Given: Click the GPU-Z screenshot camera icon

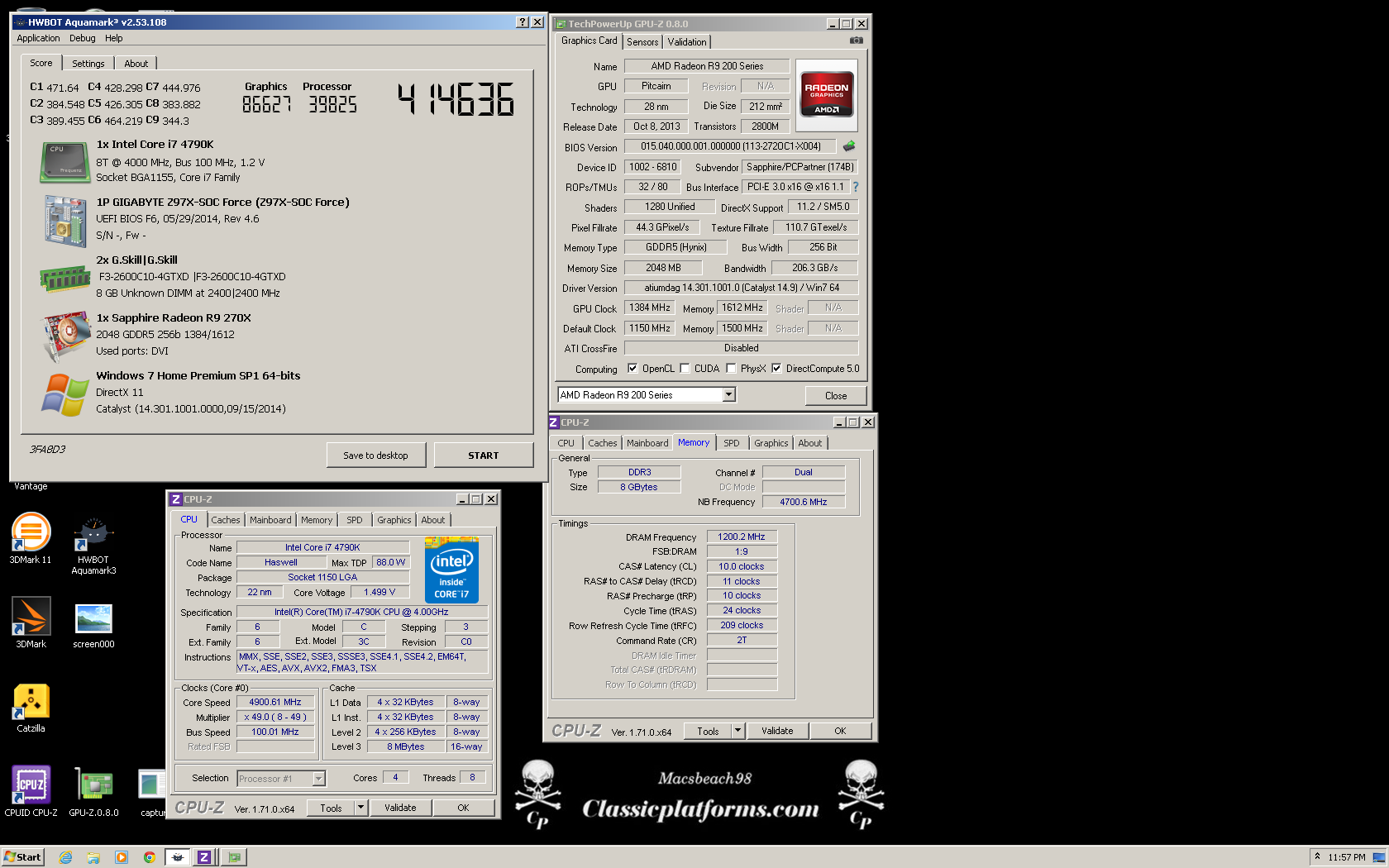Looking at the screenshot, I should point(857,41).
